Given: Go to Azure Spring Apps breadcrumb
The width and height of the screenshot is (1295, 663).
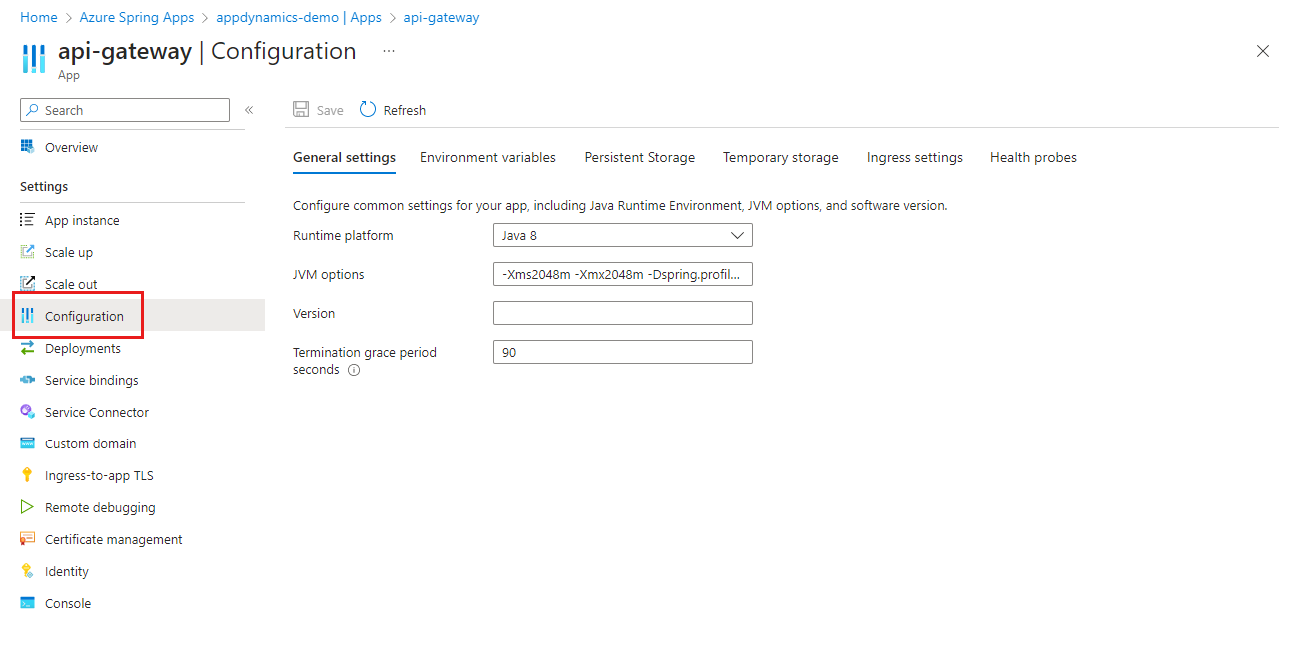Looking at the screenshot, I should [x=137, y=18].
